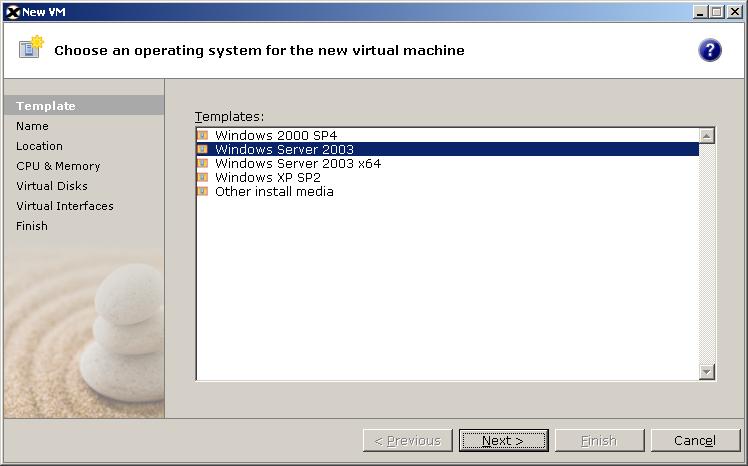Pick the Windows XP SP2 template
Image resolution: width=748 pixels, height=466 pixels.
447,177
